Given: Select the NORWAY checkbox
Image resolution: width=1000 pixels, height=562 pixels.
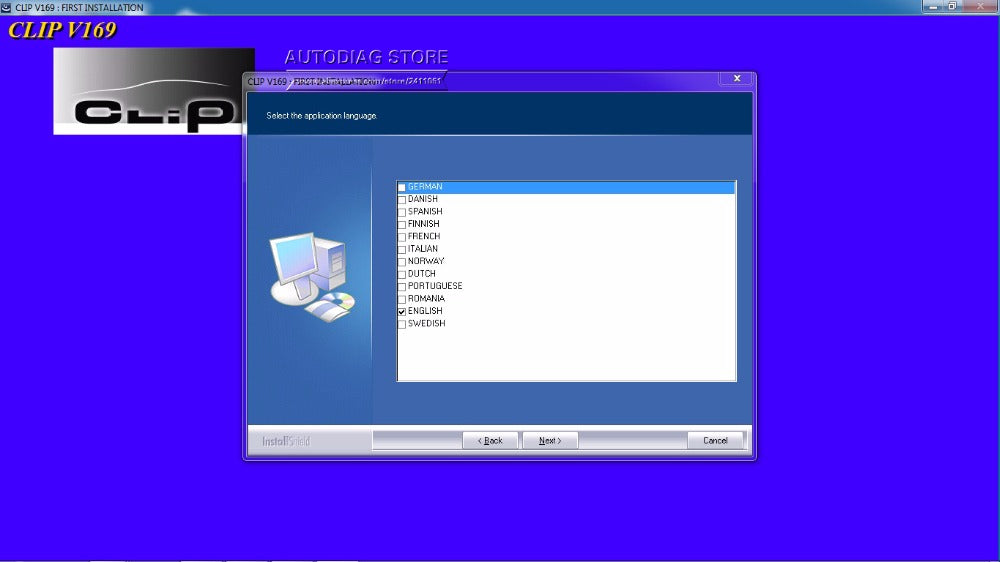Looking at the screenshot, I should [402, 261].
